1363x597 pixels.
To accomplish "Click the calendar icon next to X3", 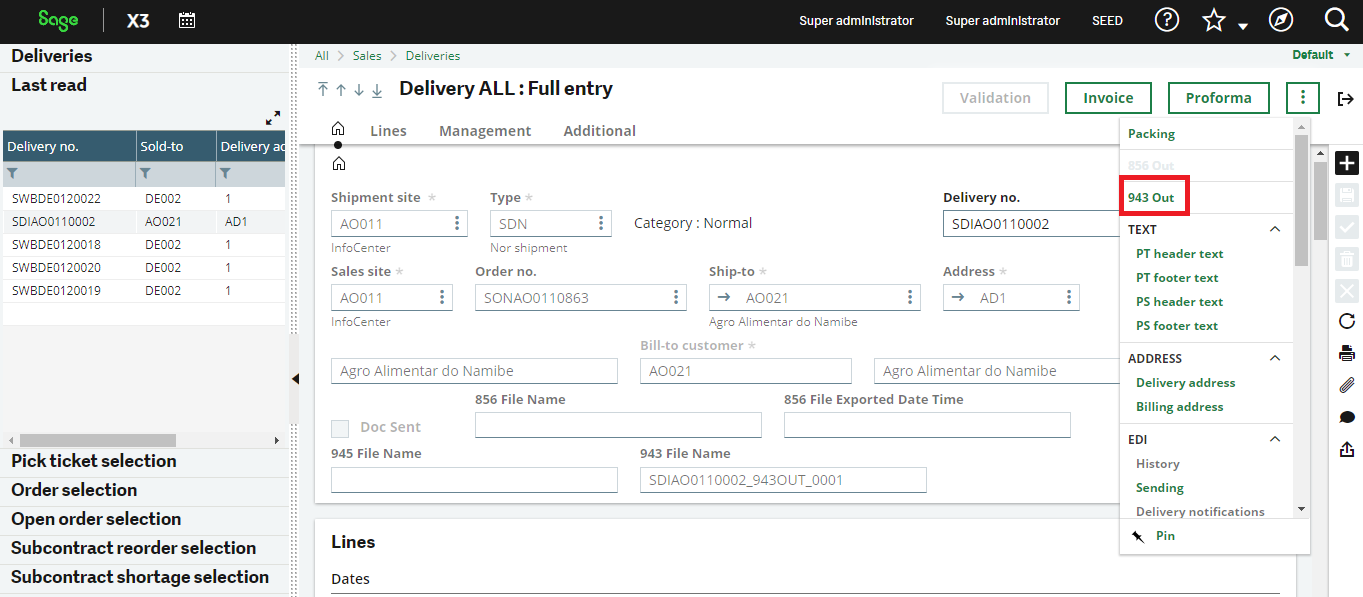I will click(x=186, y=19).
